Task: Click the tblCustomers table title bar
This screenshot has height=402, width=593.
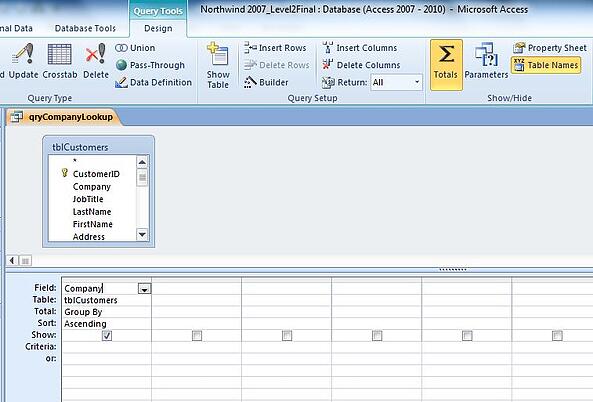Action: [98, 147]
